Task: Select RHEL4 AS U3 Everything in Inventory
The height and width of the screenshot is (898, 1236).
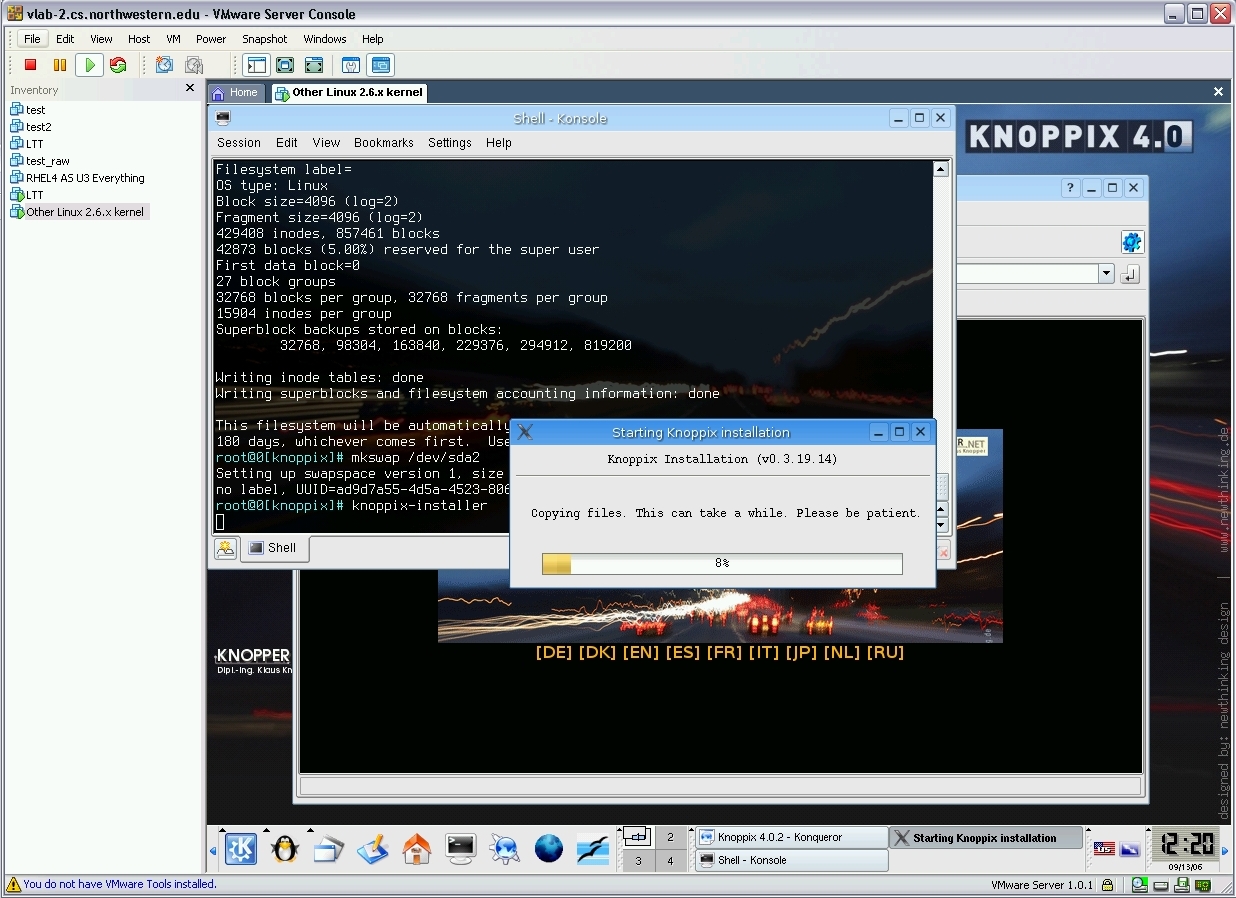Action: coord(78,178)
